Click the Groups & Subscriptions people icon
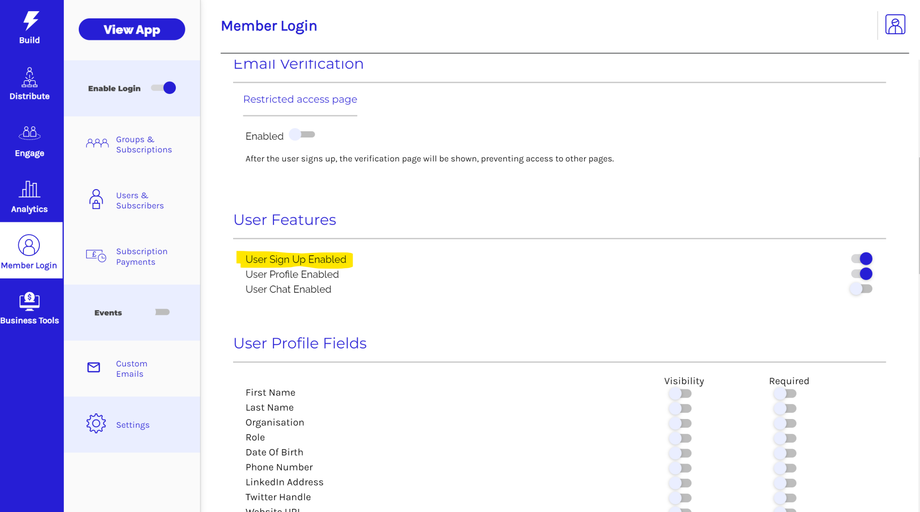This screenshot has width=920, height=512. coord(97,144)
